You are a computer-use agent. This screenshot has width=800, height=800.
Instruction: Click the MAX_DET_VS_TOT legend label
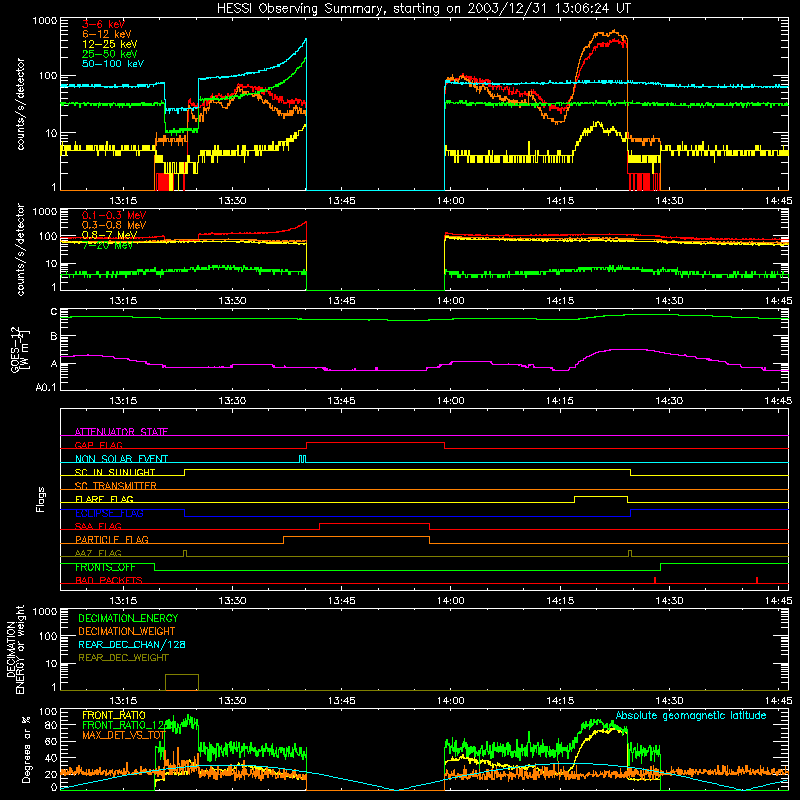pyautogui.click(x=123, y=735)
